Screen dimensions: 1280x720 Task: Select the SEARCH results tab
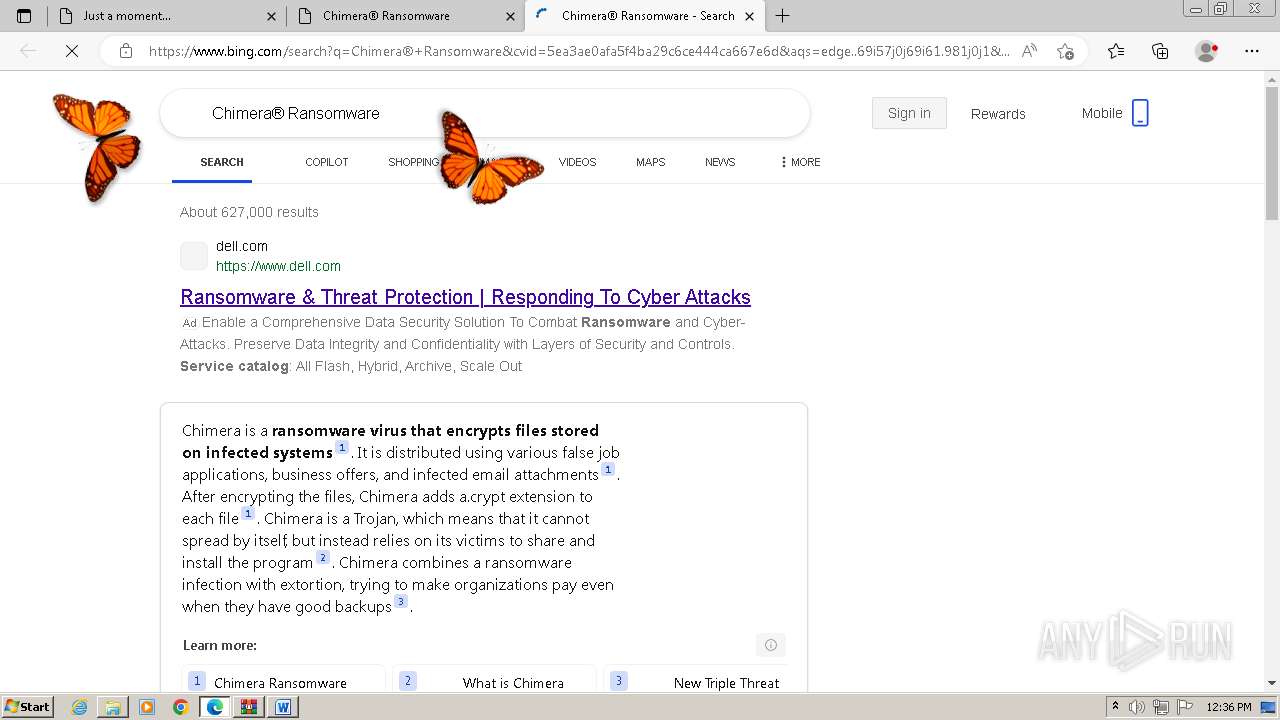coord(222,162)
